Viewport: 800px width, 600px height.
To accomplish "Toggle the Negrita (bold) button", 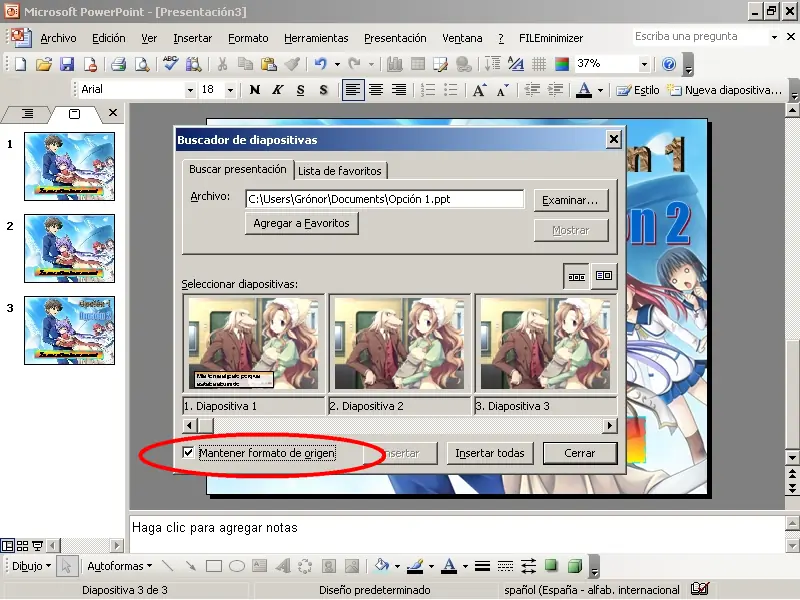I will point(255,90).
